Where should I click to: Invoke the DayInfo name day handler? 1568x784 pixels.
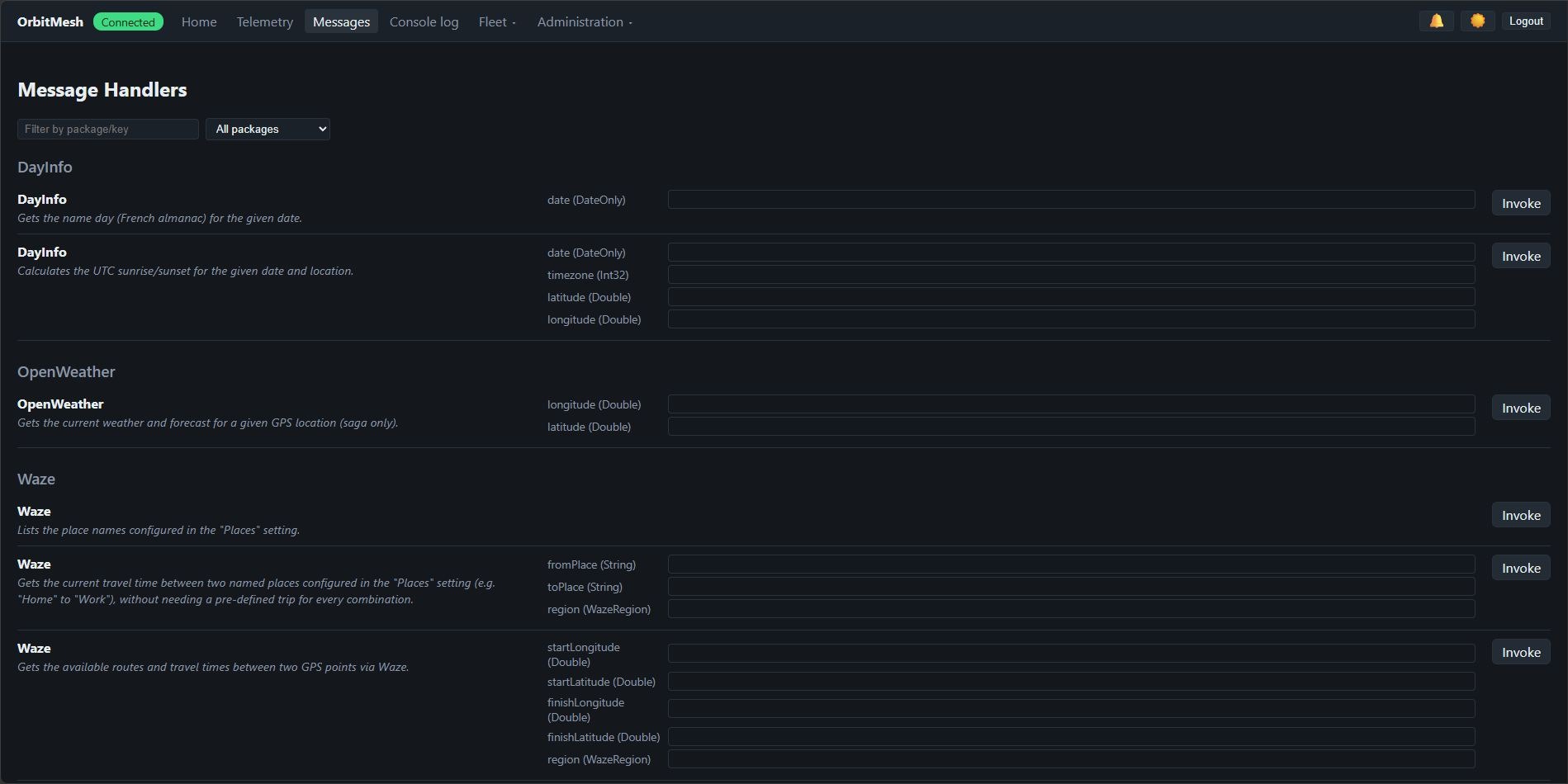tap(1521, 203)
